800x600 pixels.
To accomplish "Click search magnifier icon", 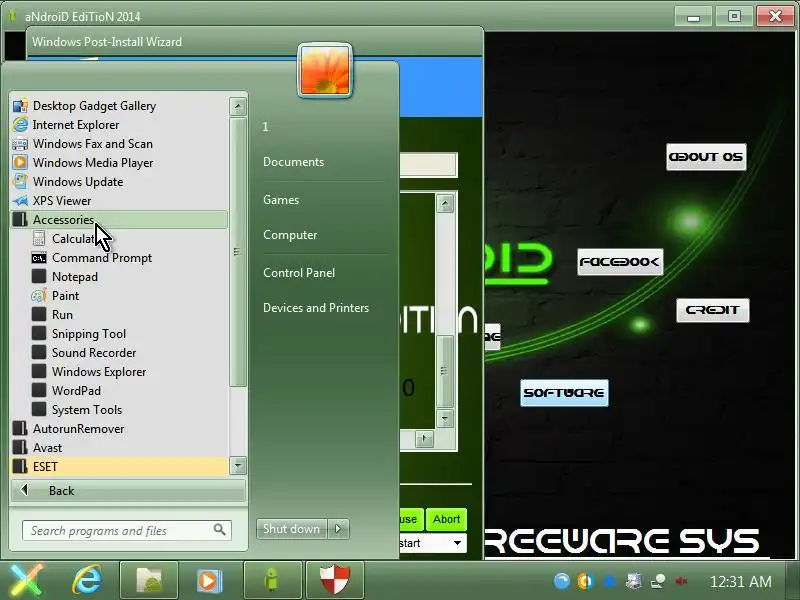I will [x=220, y=530].
